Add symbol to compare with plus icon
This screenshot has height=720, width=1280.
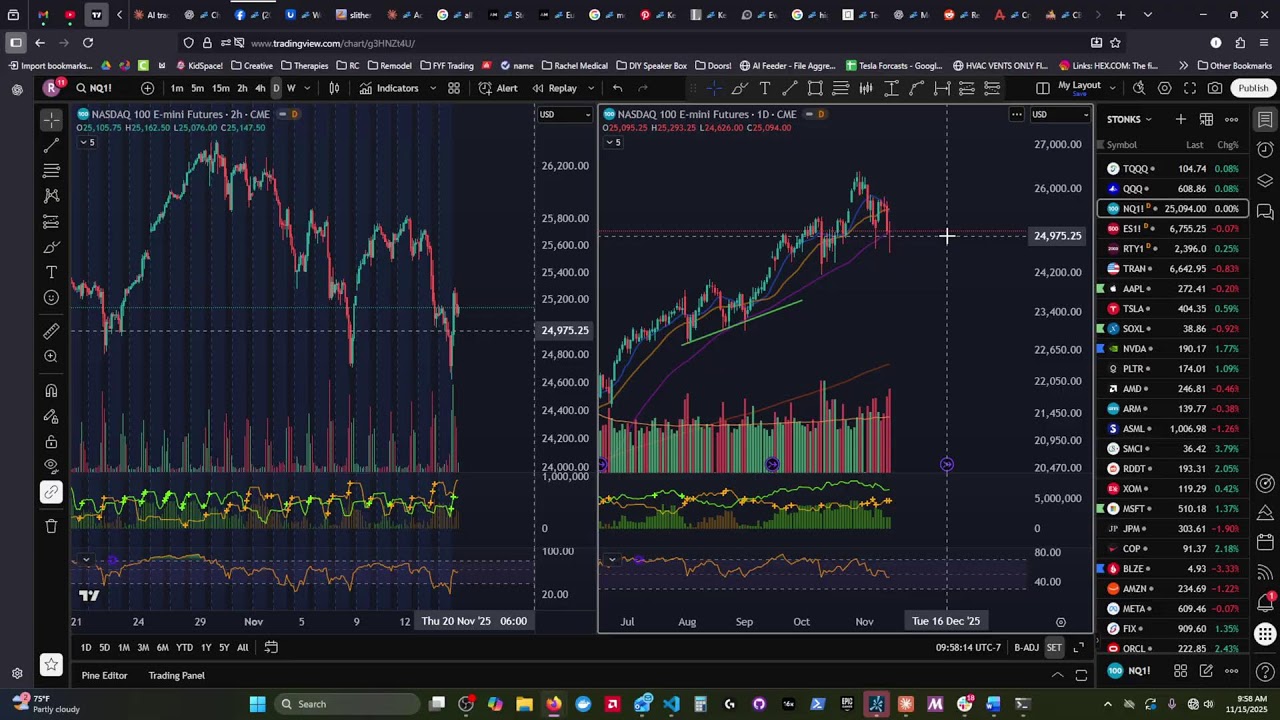pos(148,88)
